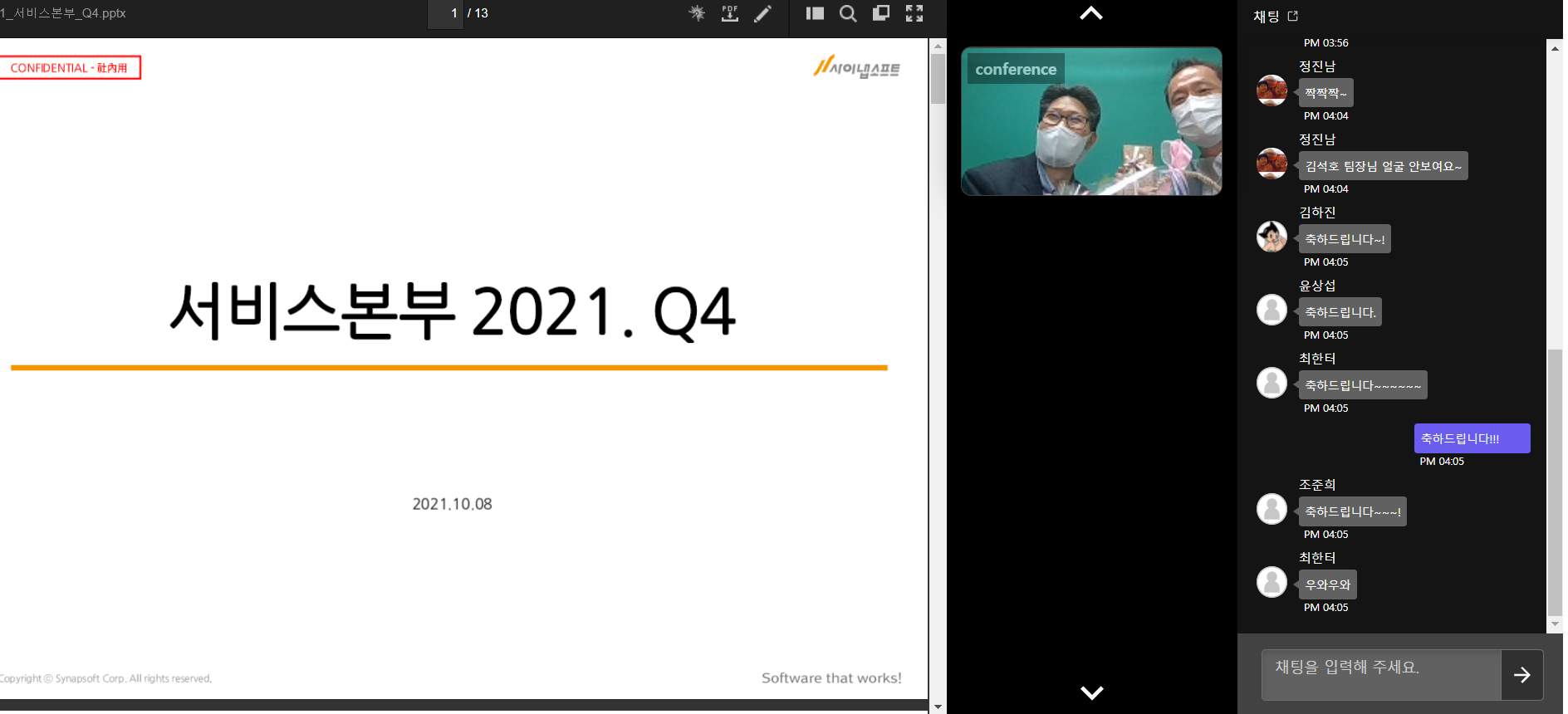
Task: Click document viewer scrollbar thumb
Action: 938,79
